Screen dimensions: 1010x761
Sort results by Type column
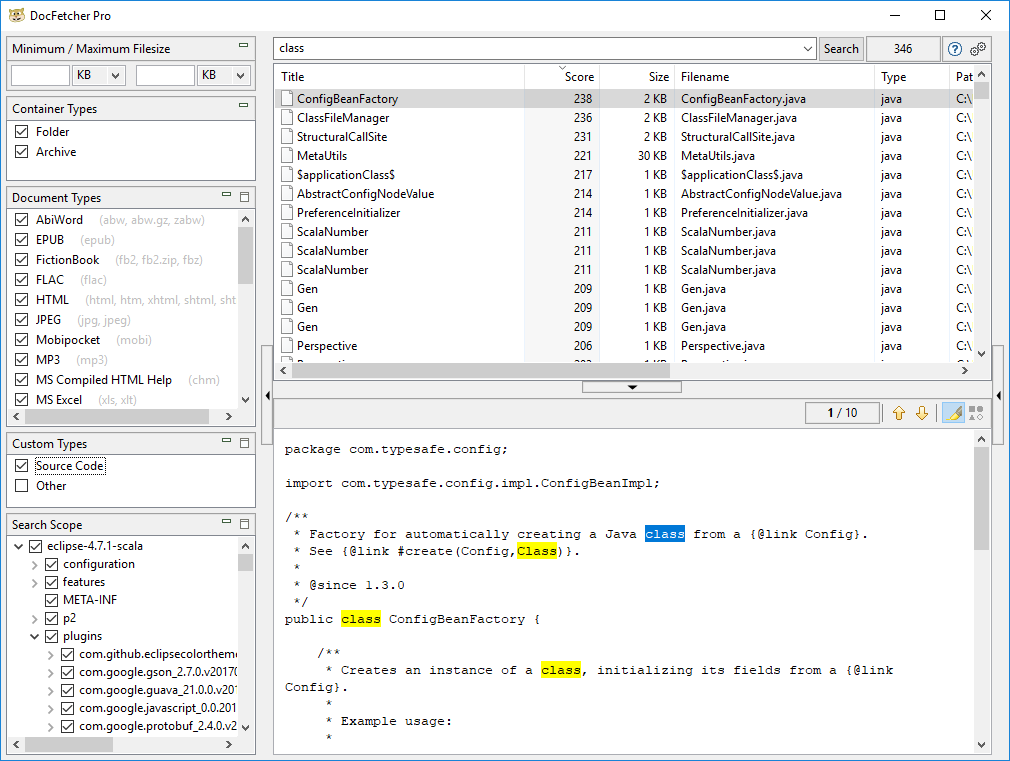click(x=911, y=77)
